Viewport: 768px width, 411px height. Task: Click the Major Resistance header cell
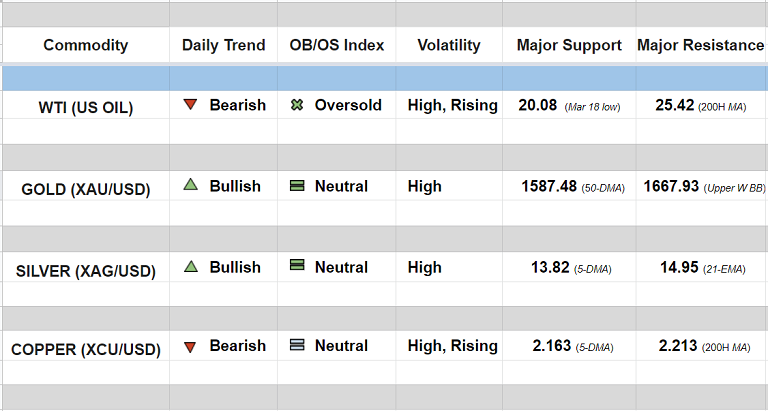click(701, 45)
